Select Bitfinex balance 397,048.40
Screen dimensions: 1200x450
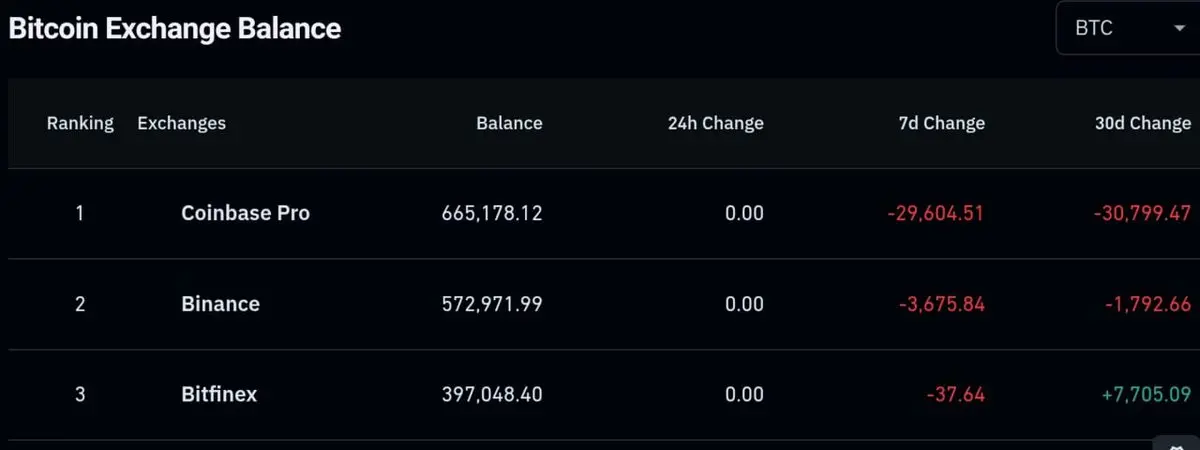point(492,394)
